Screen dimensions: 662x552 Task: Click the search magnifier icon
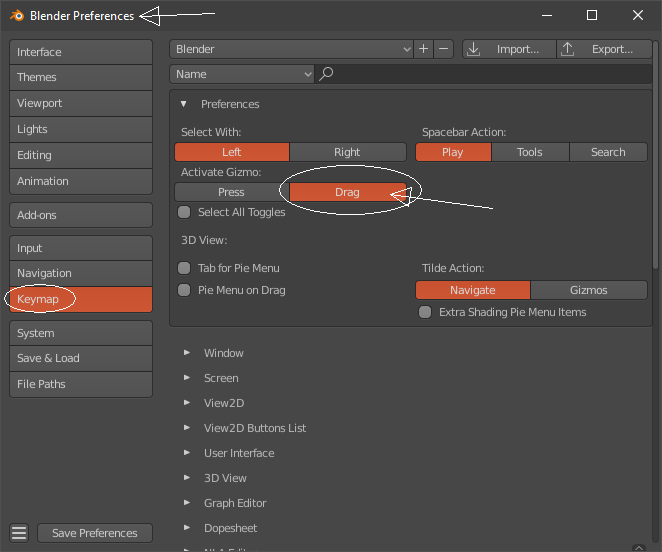click(x=326, y=74)
